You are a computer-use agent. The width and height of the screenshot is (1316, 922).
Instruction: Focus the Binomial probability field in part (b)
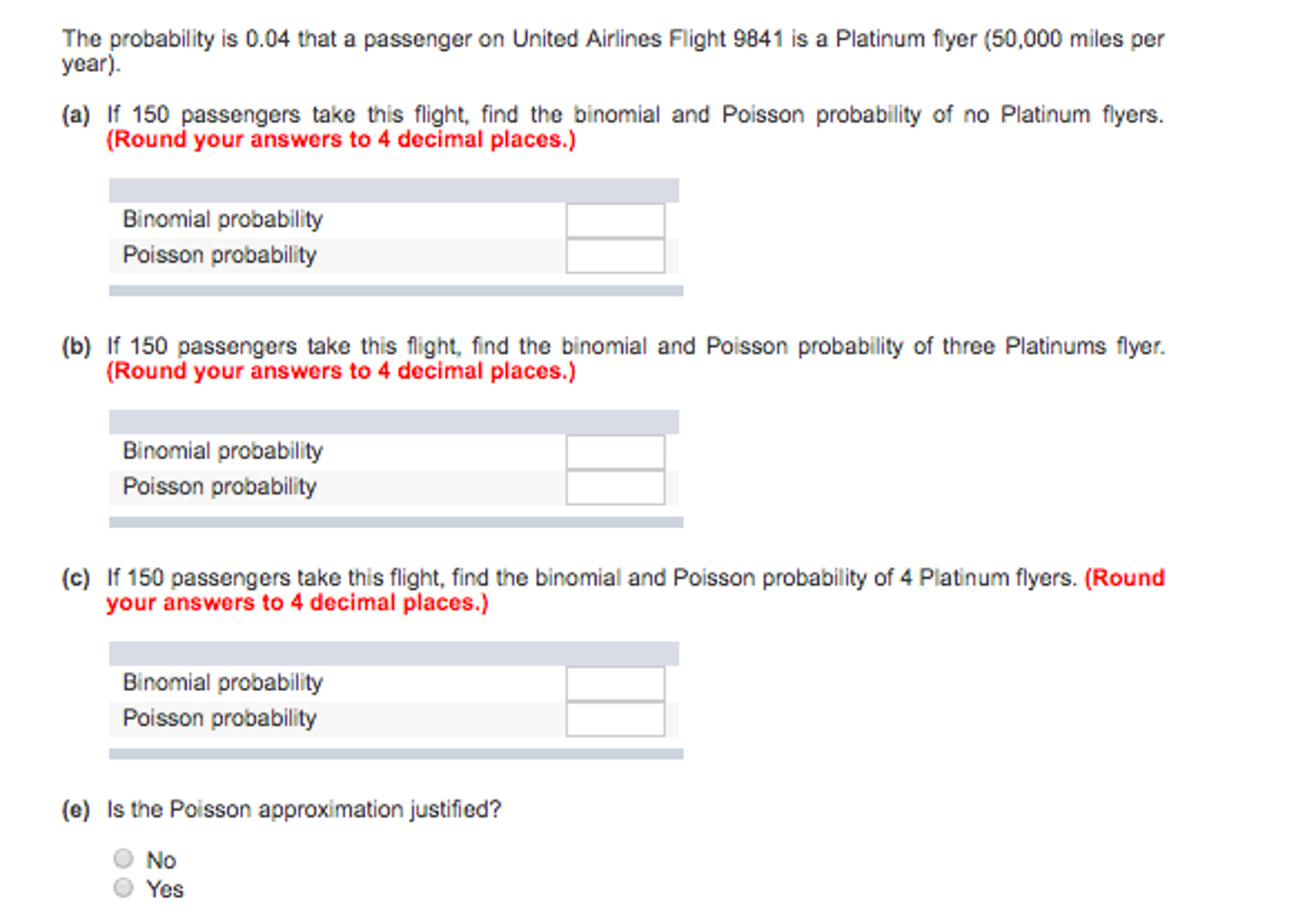pyautogui.click(x=615, y=452)
